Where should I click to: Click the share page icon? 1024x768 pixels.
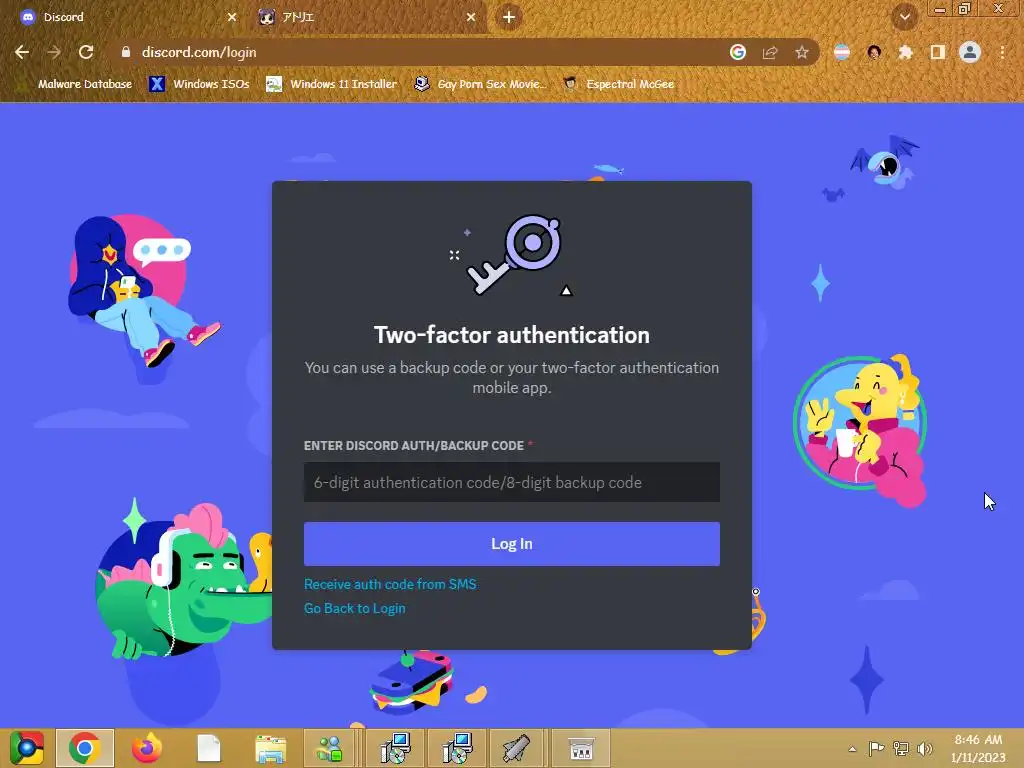point(770,52)
